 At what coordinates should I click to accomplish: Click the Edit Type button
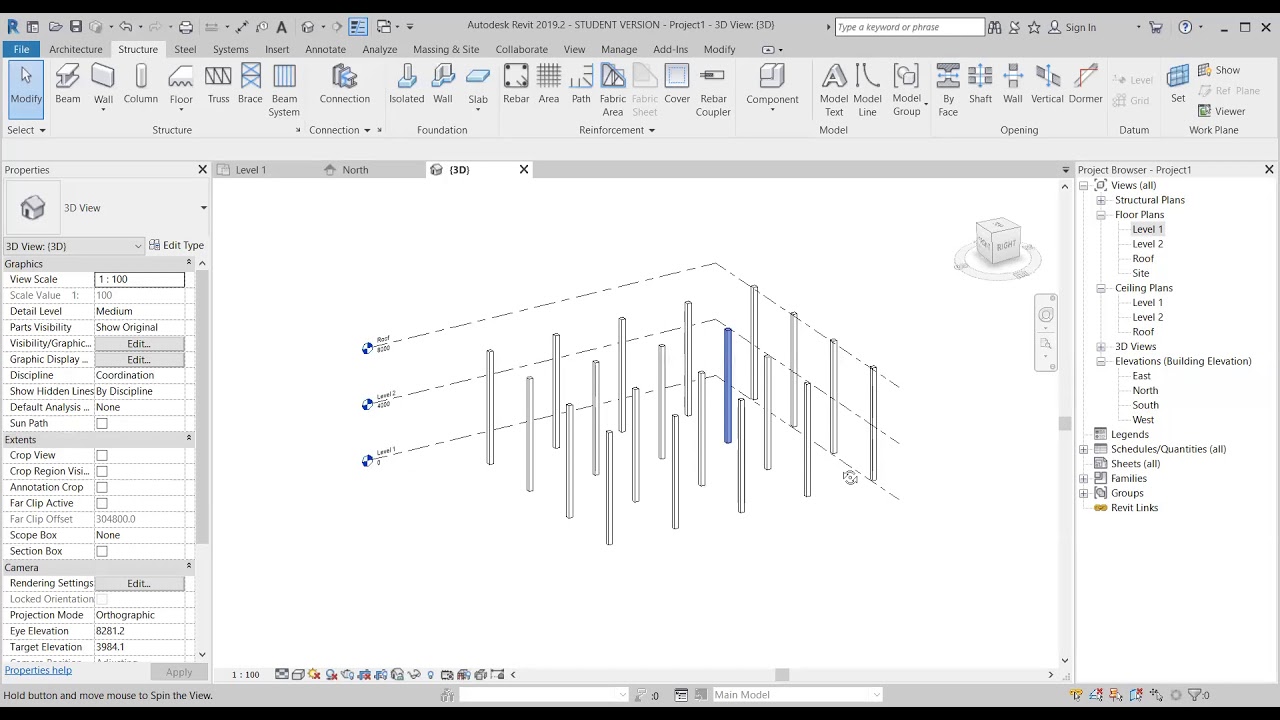point(176,245)
